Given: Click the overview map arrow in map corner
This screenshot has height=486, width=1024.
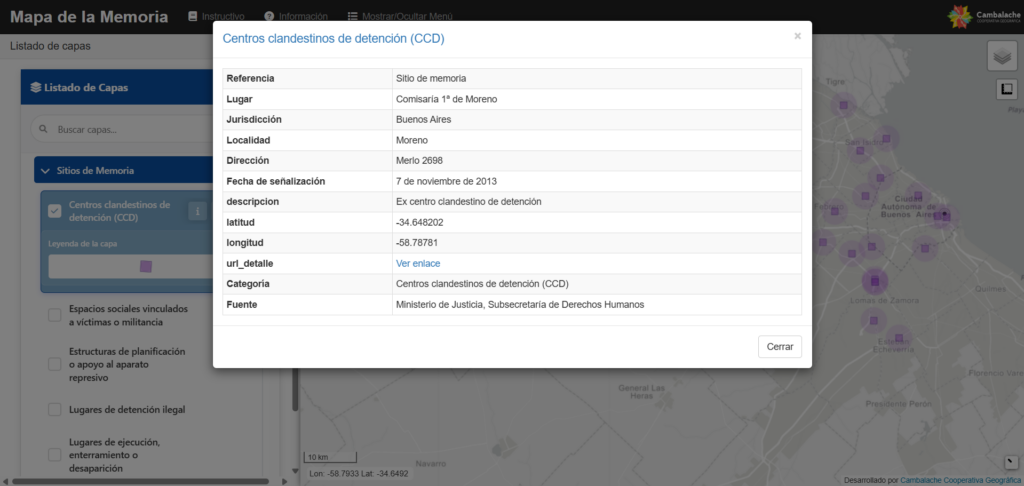Looking at the screenshot, I should [x=1011, y=462].
